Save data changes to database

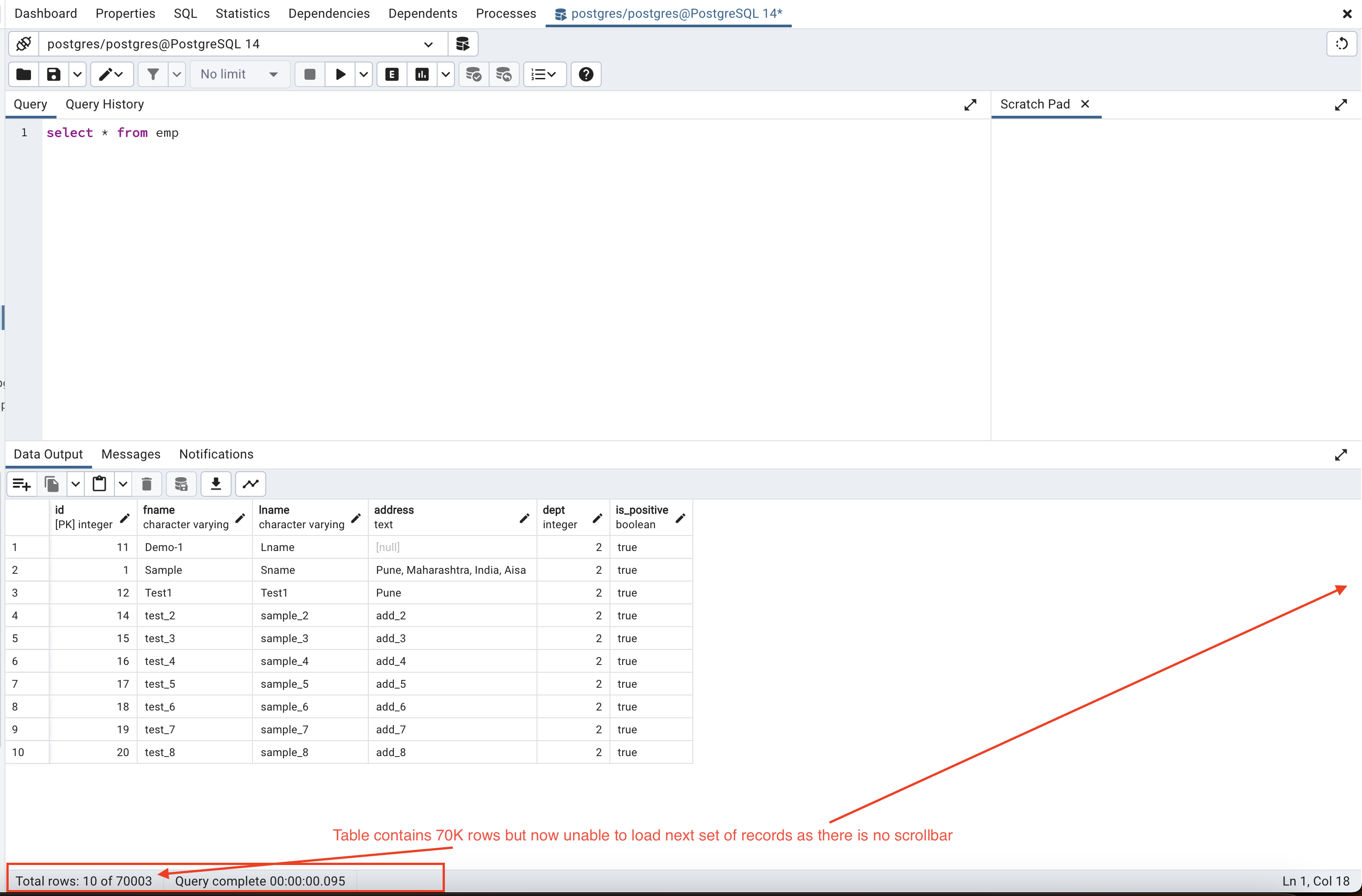181,484
